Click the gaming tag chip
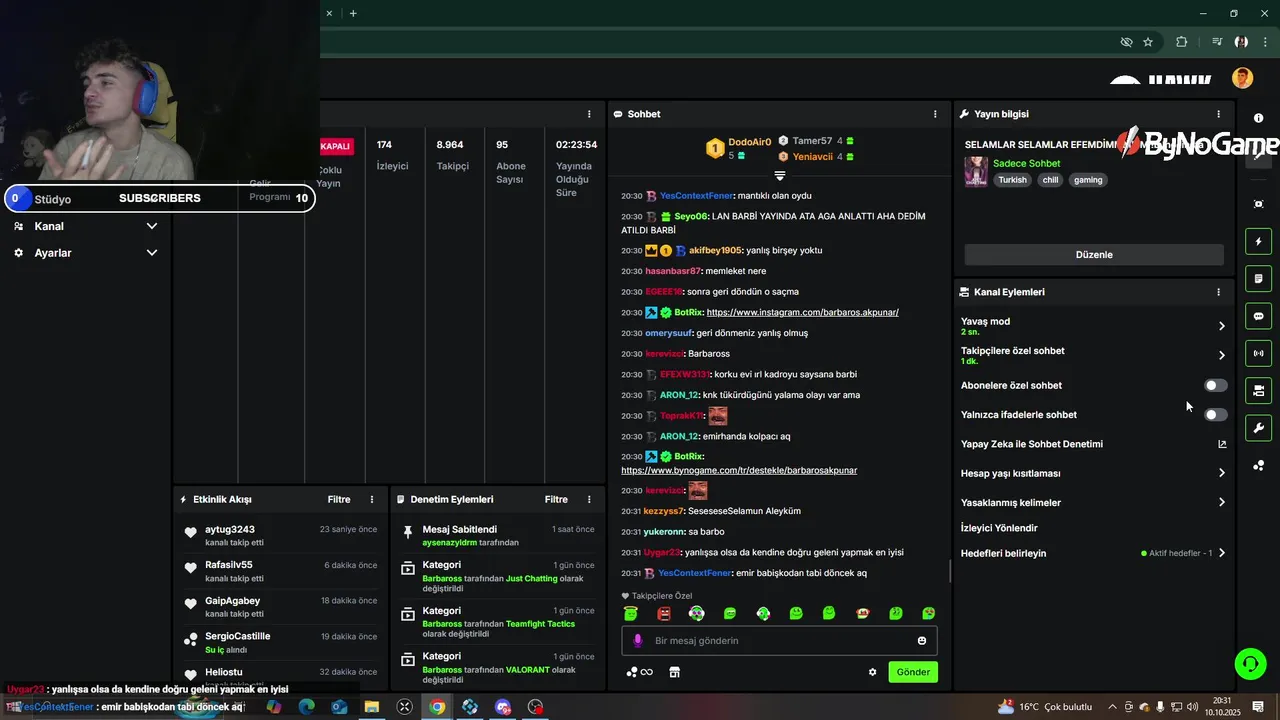Viewport: 1280px width, 720px height. pyautogui.click(x=1088, y=180)
